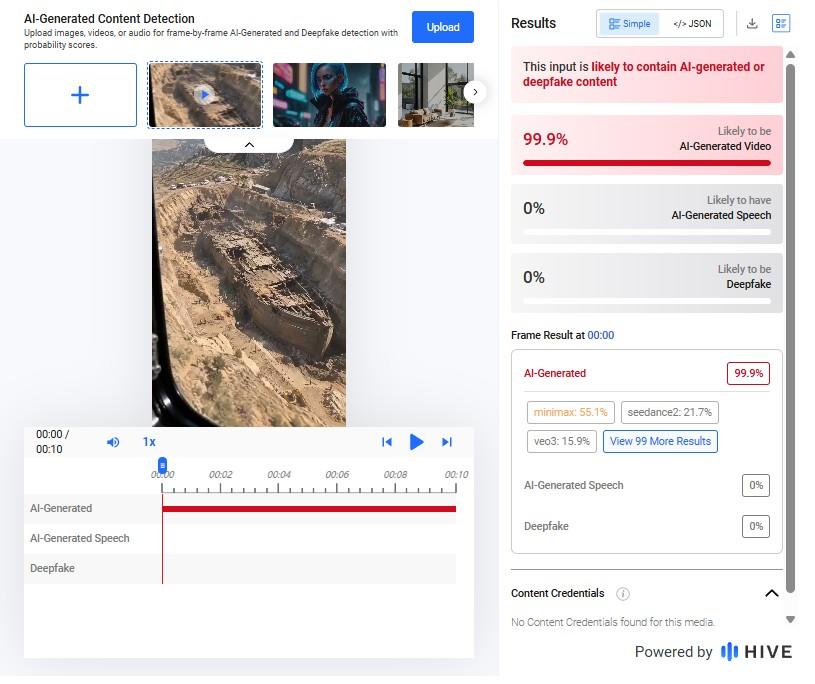Click the Hive logo
The width and height of the screenshot is (815, 684).
coord(756,652)
